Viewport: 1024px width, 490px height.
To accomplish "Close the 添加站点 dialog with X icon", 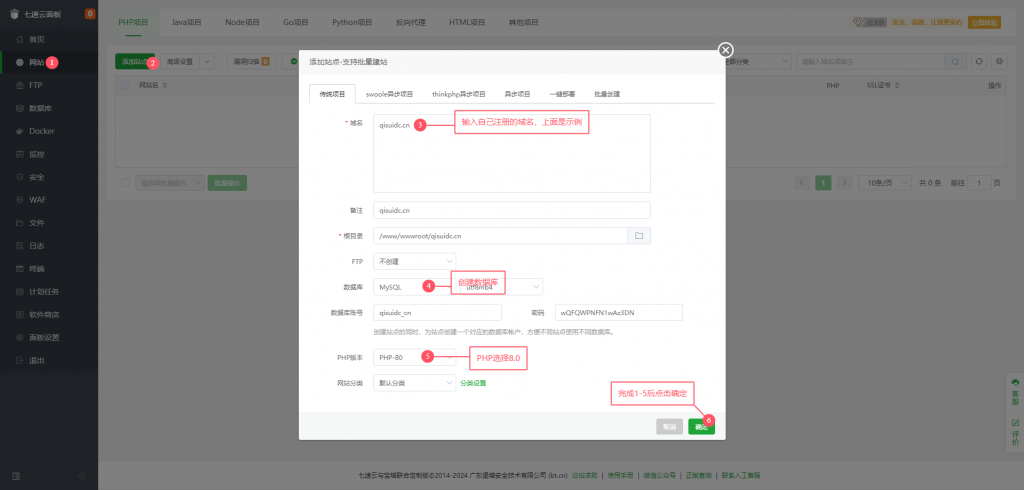I will pos(726,50).
